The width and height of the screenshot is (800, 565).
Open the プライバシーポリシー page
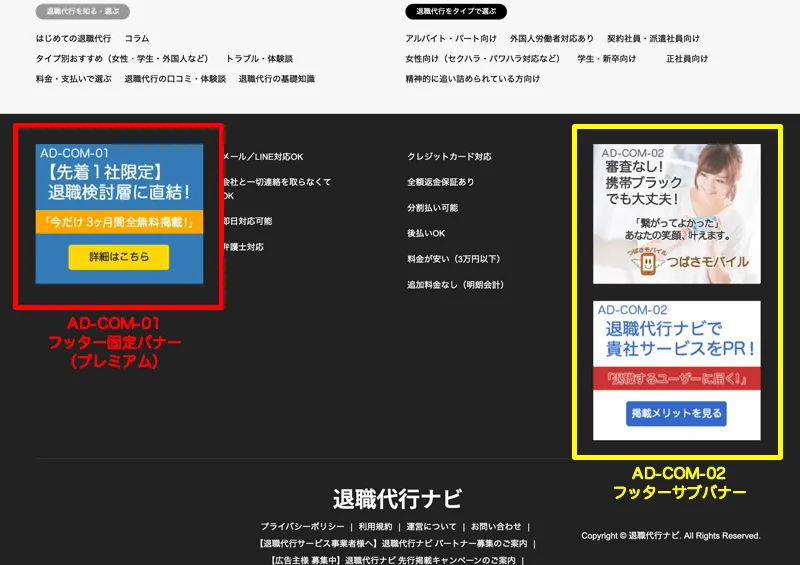pyautogui.click(x=303, y=526)
